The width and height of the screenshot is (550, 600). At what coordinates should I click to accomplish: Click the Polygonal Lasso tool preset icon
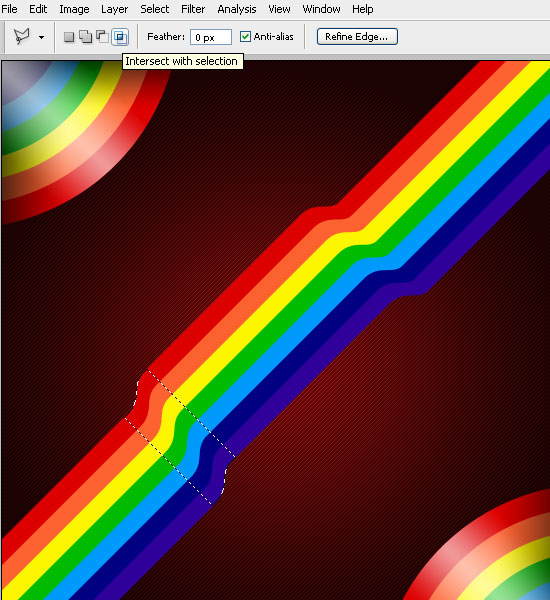(x=22, y=37)
